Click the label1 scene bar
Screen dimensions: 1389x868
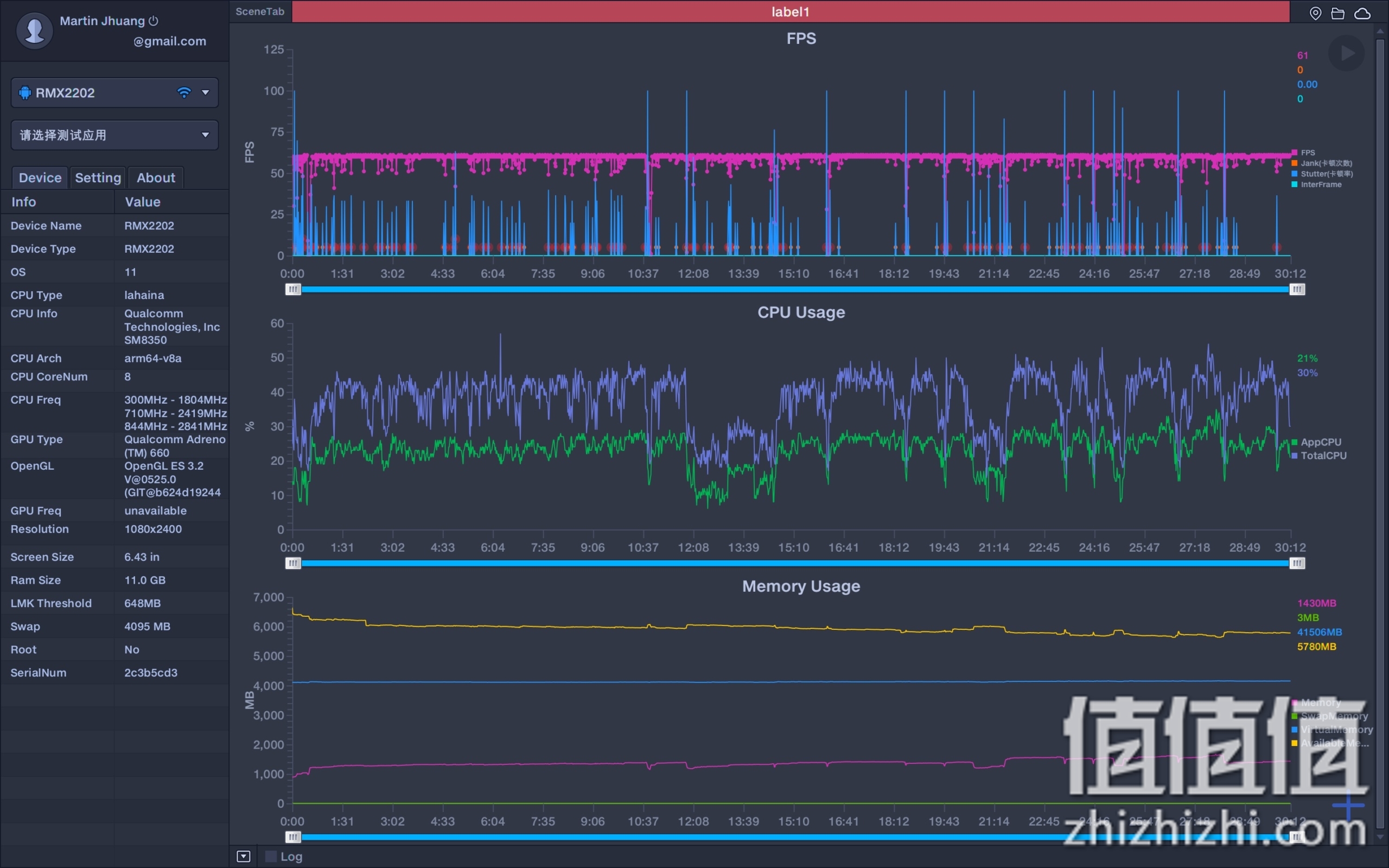tap(791, 11)
